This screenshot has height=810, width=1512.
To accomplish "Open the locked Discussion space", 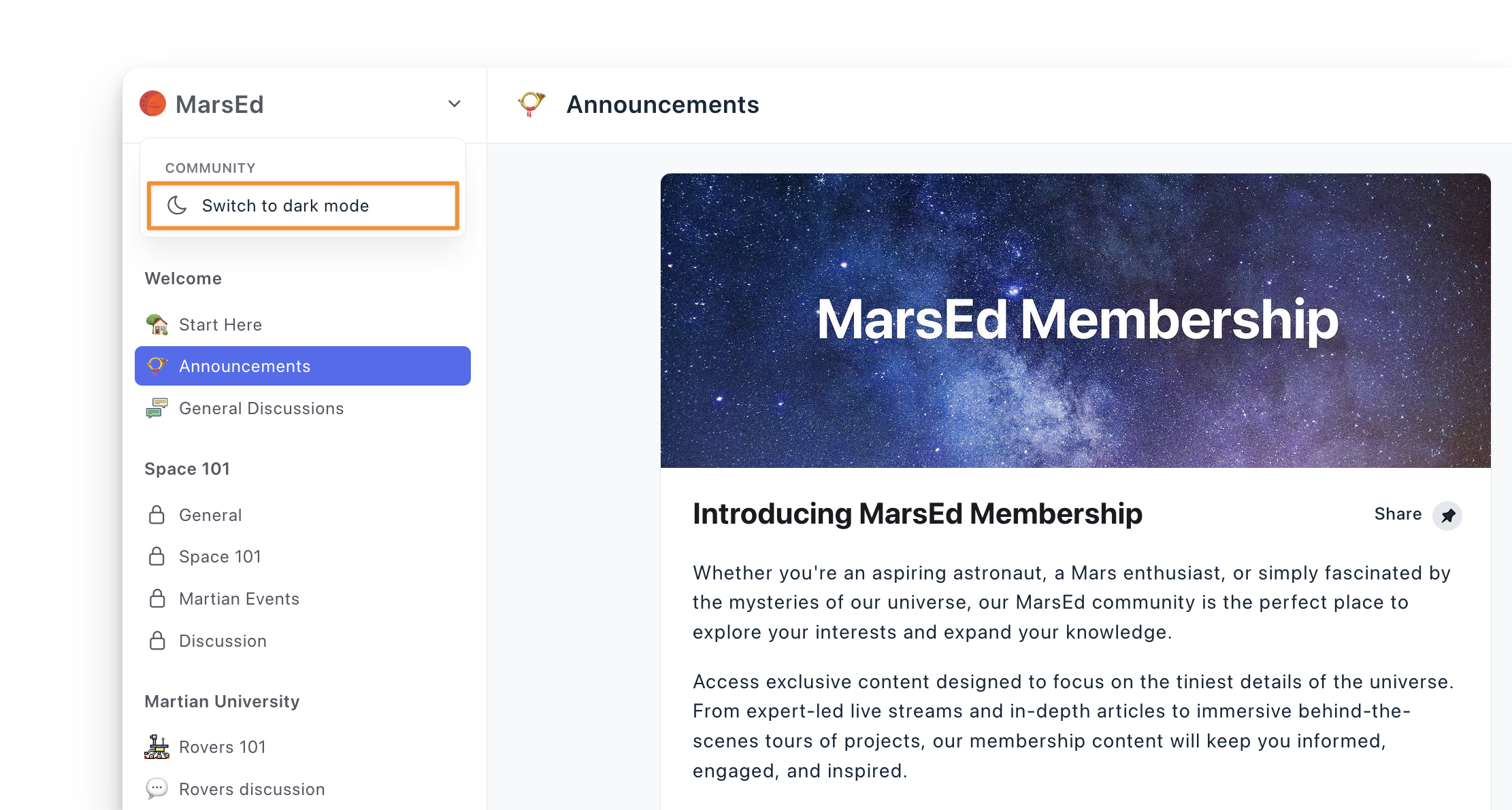I will tap(223, 641).
